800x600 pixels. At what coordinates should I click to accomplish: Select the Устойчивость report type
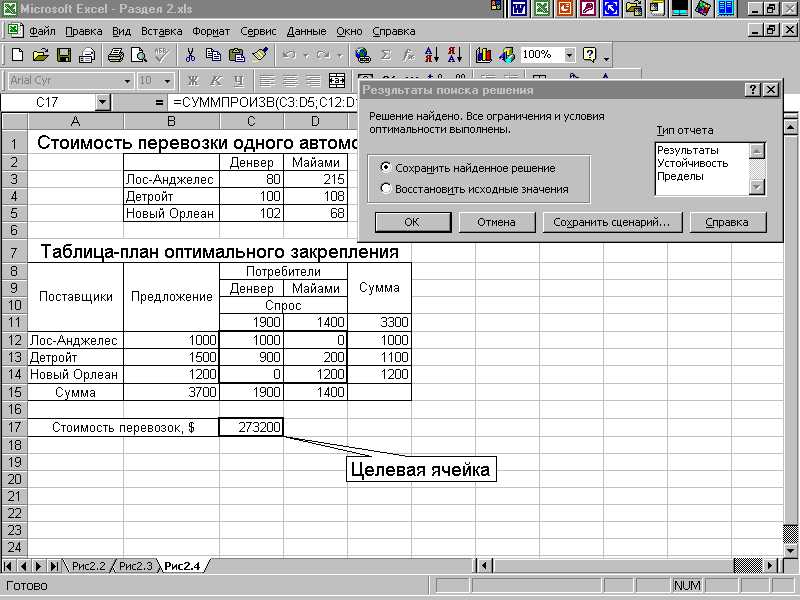coord(692,163)
